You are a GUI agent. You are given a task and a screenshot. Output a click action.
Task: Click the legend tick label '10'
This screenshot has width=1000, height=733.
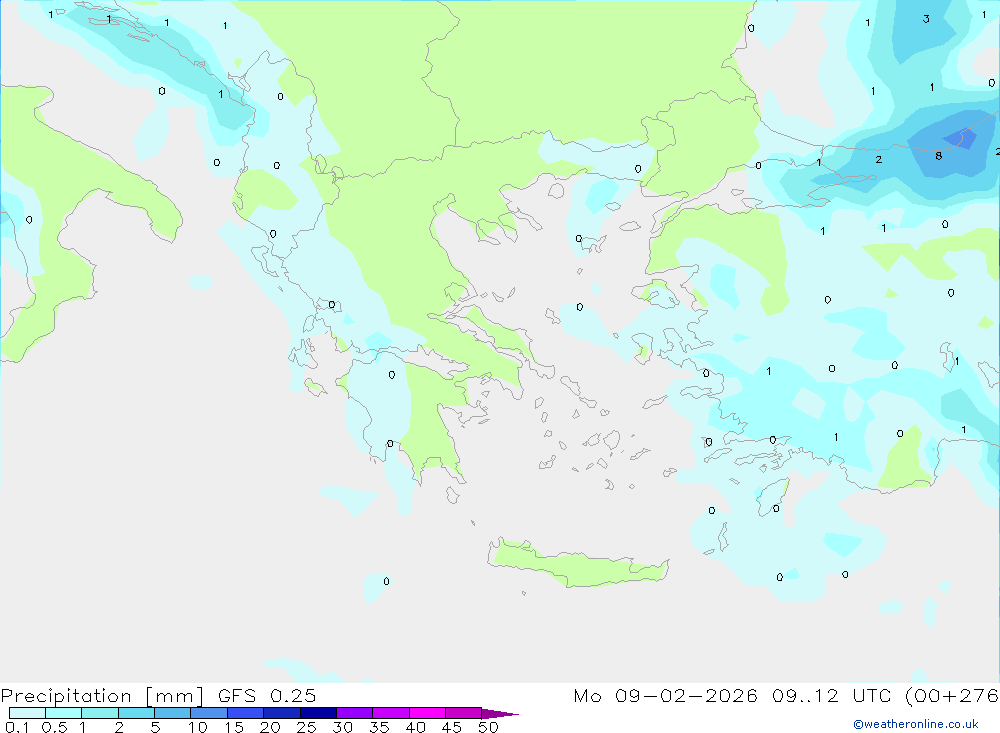click(x=198, y=727)
